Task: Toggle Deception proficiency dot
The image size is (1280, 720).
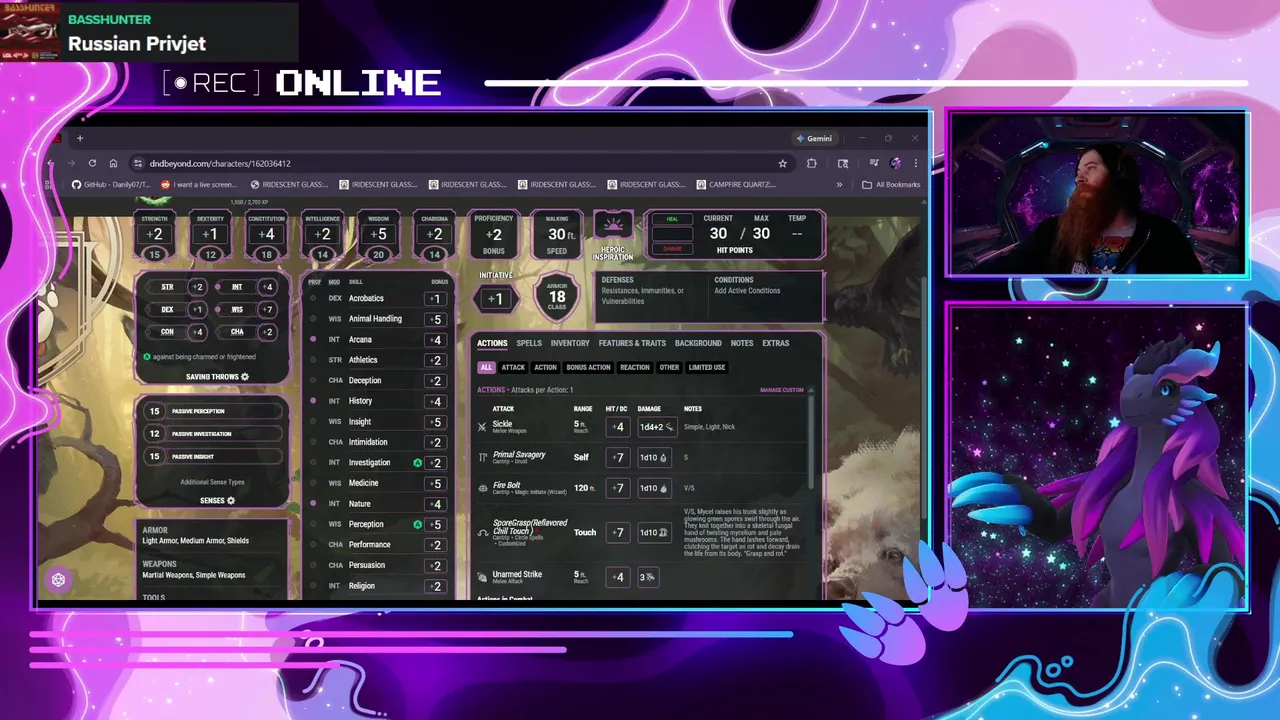Action: 313,380
